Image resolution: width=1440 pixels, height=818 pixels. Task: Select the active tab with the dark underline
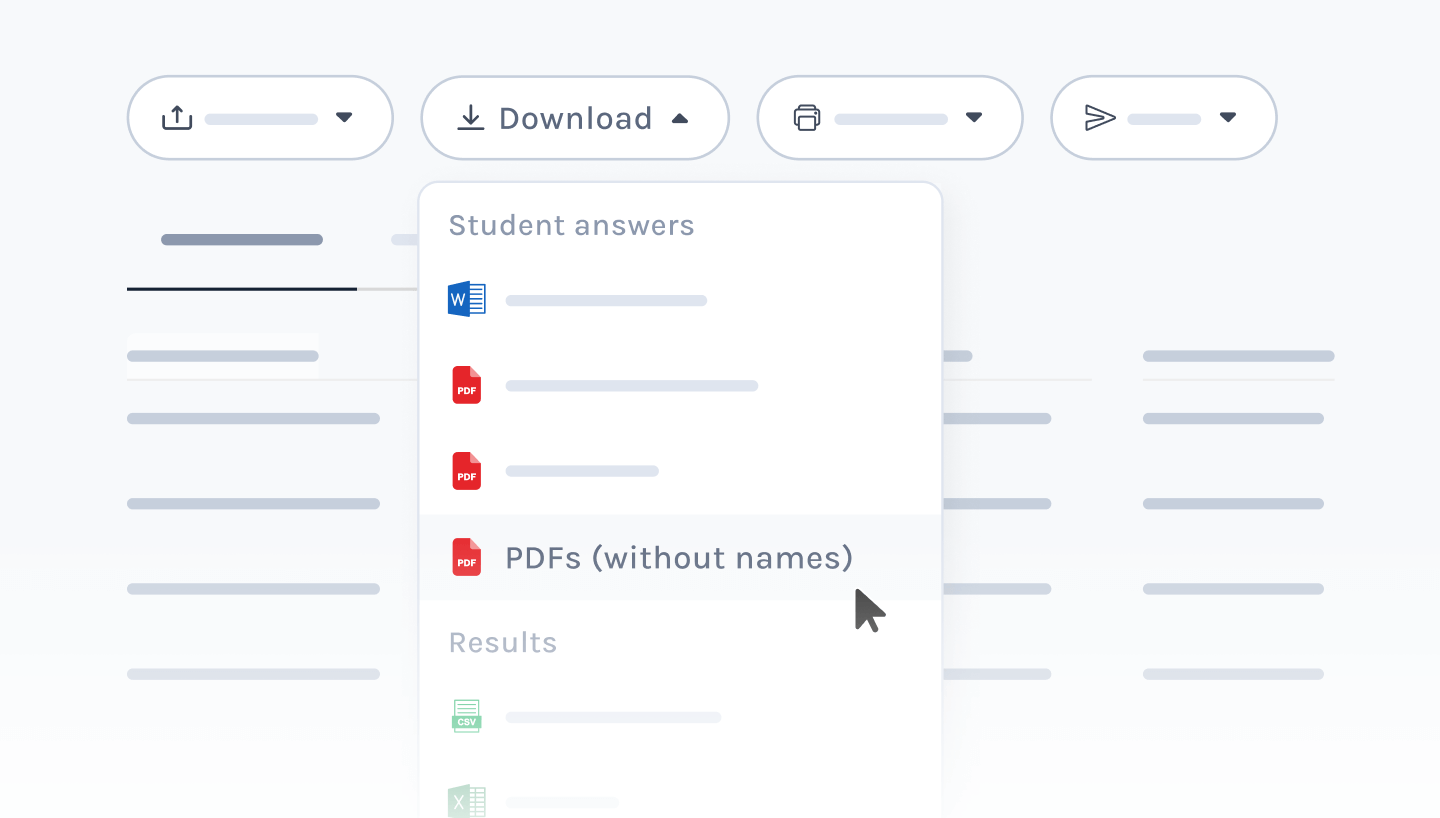tap(242, 240)
